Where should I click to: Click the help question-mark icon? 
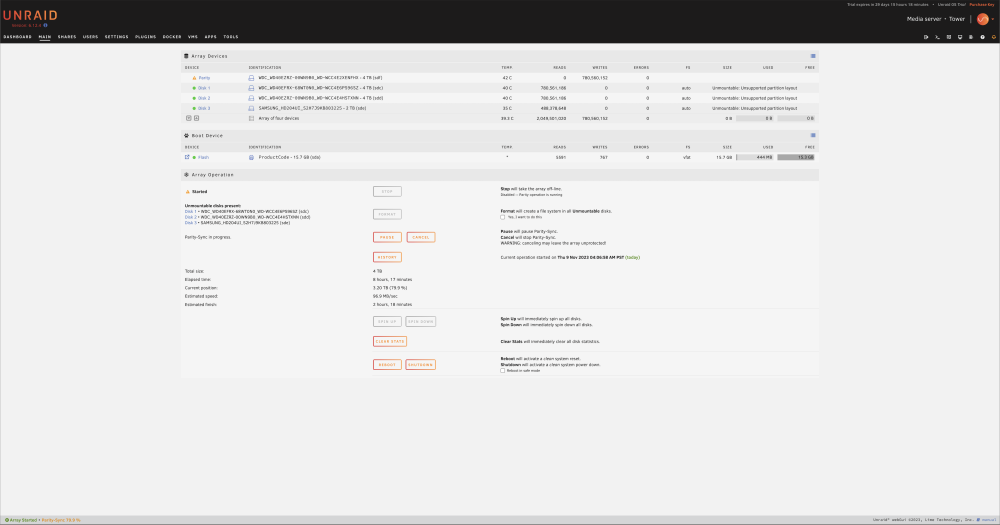(x=982, y=37)
